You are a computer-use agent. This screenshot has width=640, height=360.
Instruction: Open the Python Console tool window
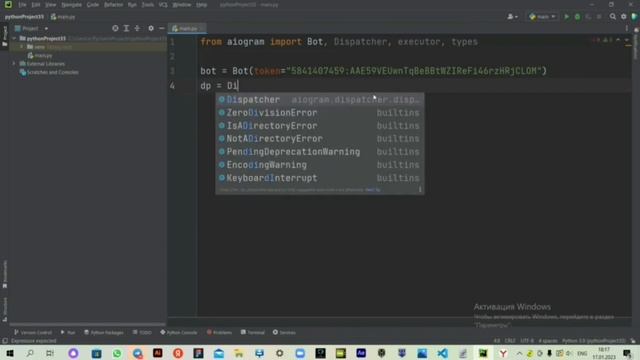[179, 332]
